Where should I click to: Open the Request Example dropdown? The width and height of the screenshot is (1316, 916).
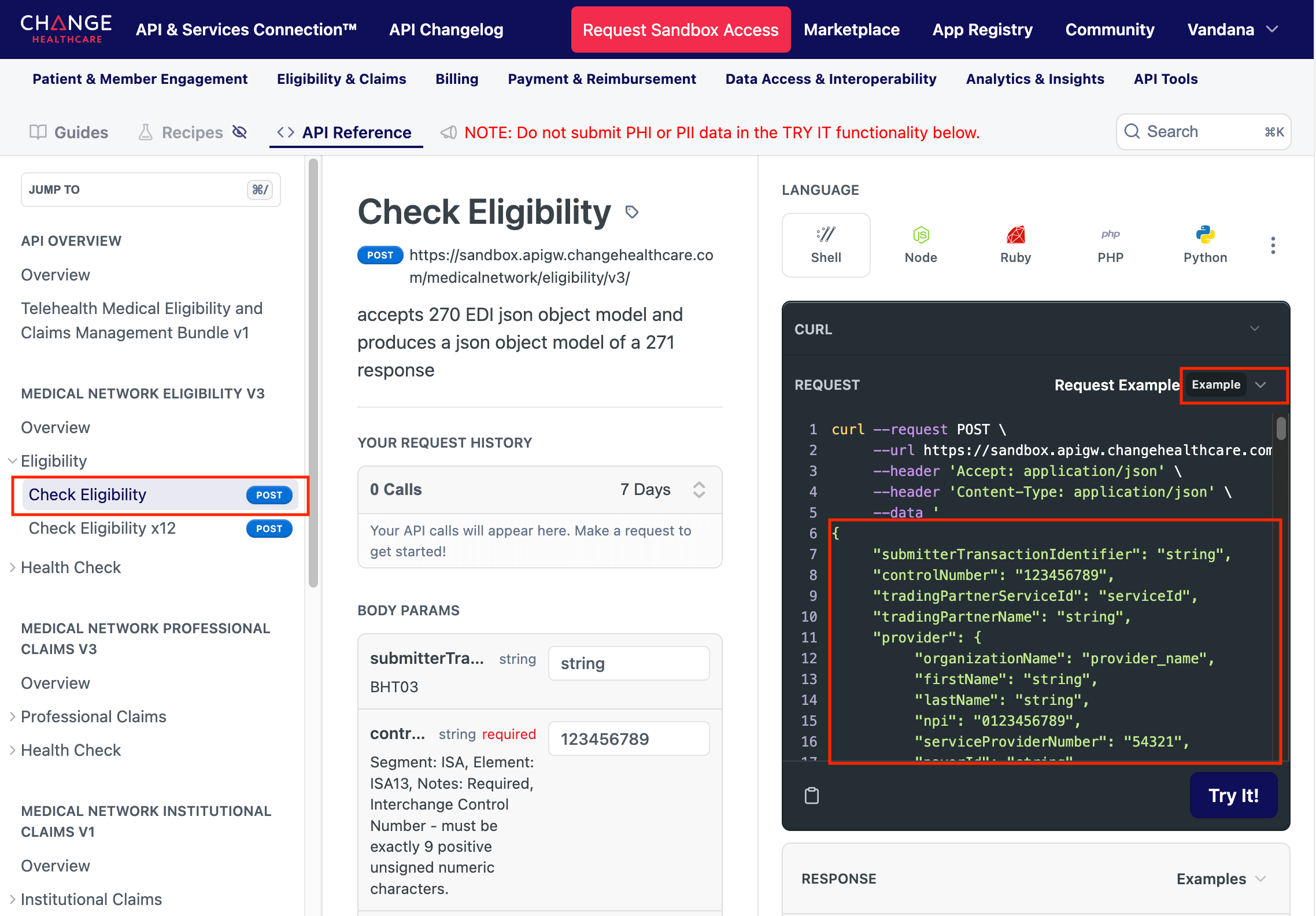tap(1233, 385)
